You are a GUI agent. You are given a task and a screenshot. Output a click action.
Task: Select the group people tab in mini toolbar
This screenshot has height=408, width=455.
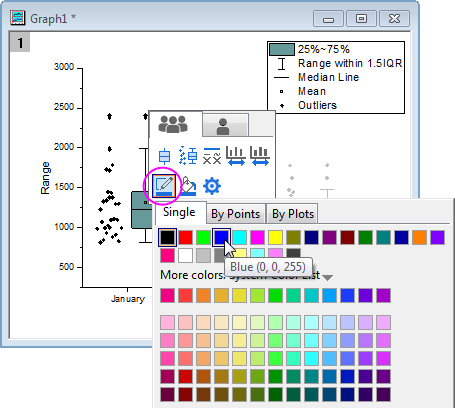coord(173,125)
